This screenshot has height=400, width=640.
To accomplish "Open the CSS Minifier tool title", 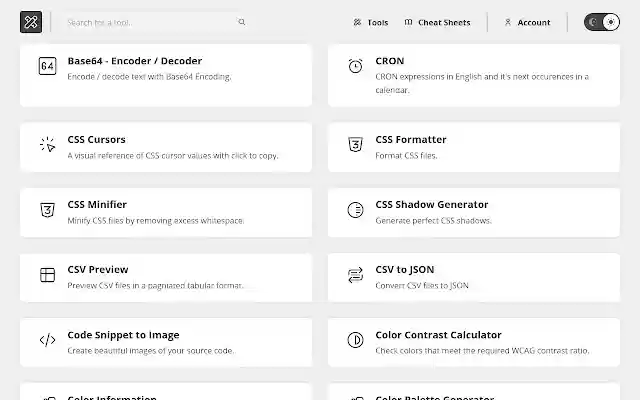I will point(97,204).
